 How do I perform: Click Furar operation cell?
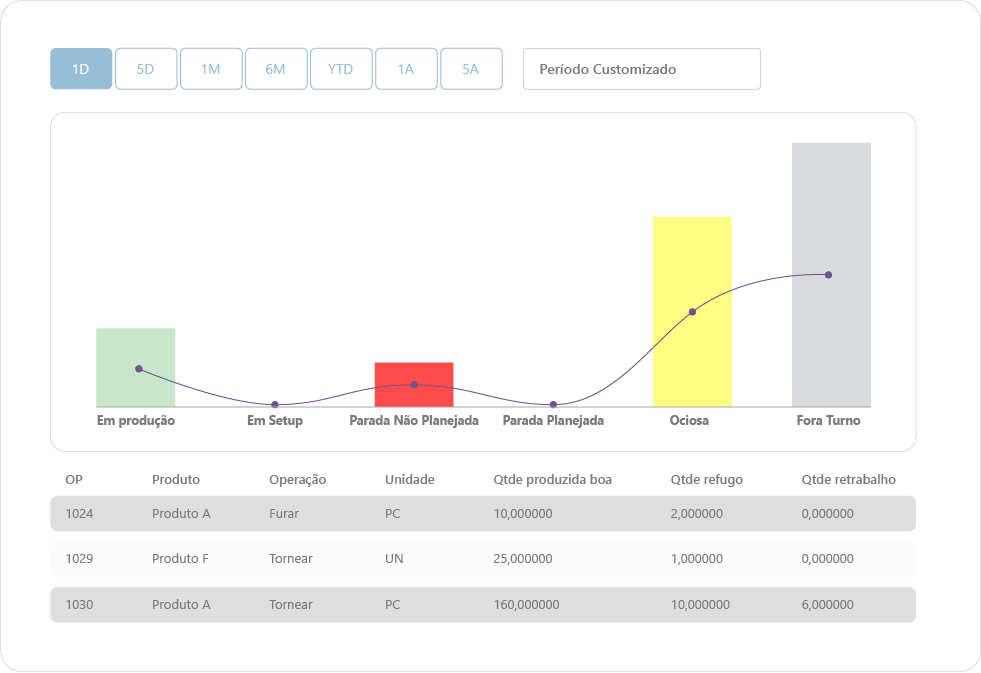[284, 514]
